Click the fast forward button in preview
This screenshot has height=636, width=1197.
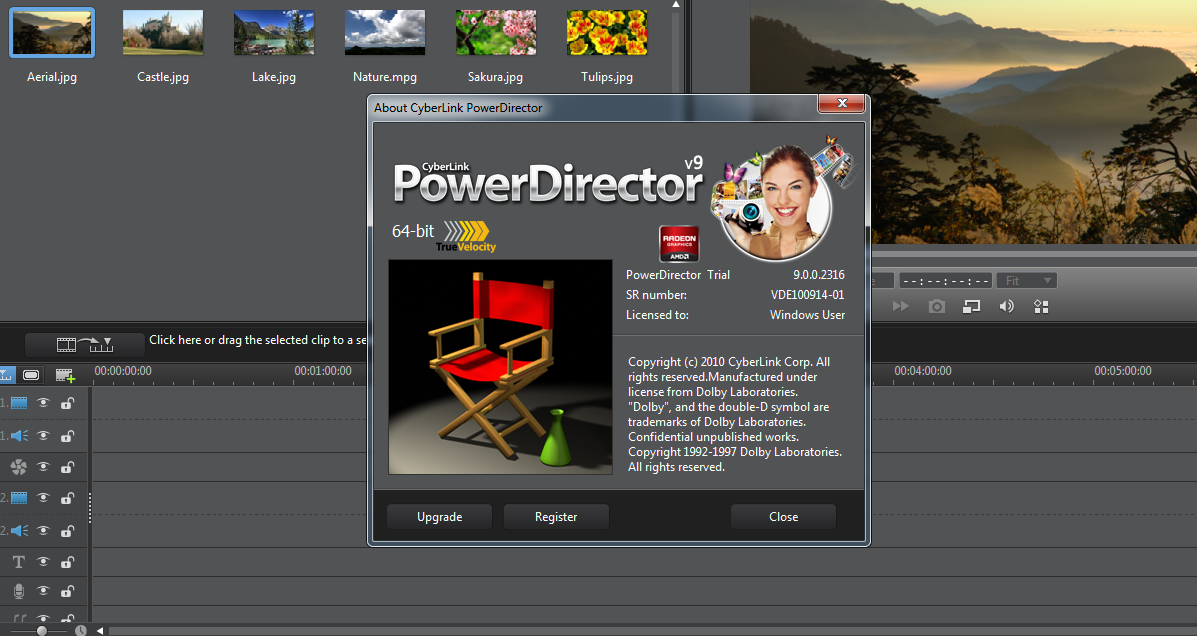point(901,306)
